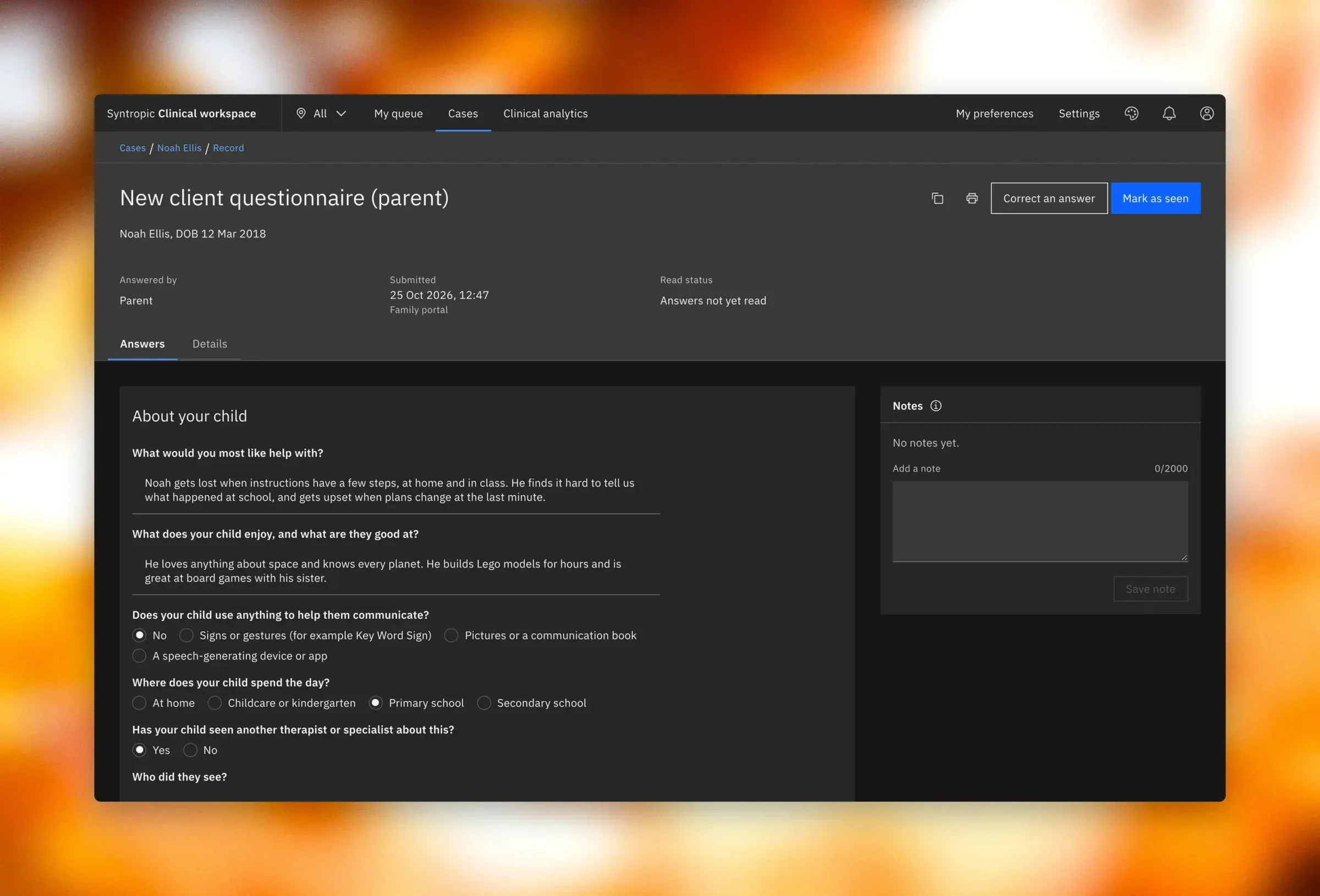This screenshot has height=896, width=1320.
Task: Select No for seen another therapist
Action: tap(190, 750)
